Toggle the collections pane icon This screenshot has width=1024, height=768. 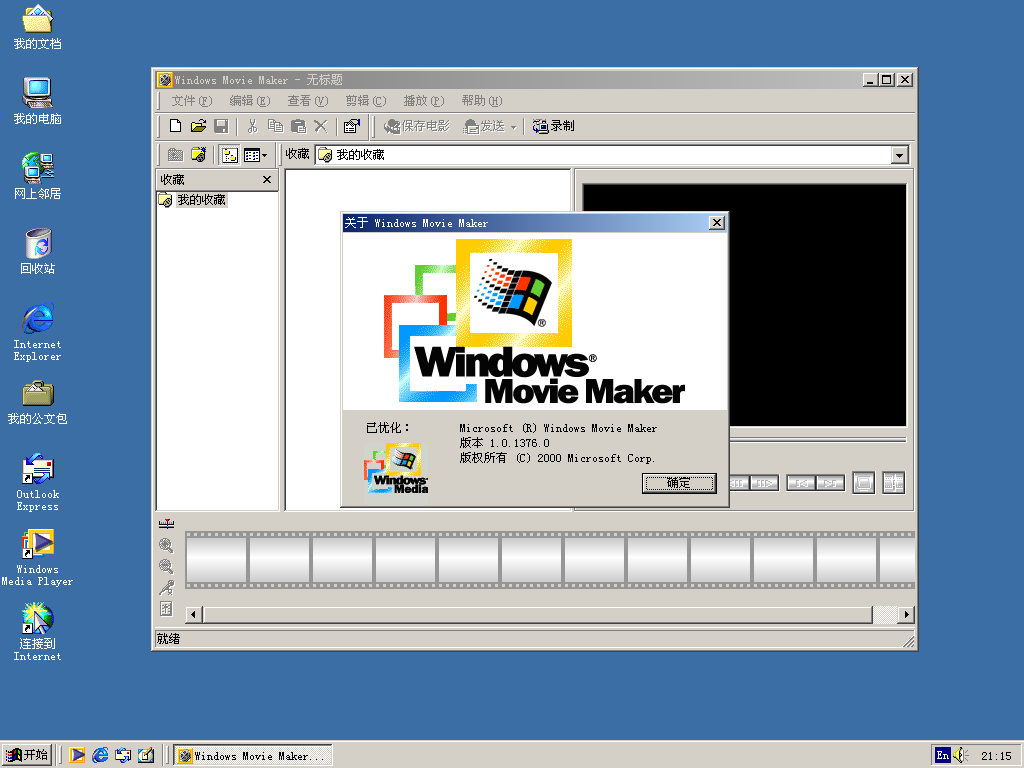click(x=229, y=155)
